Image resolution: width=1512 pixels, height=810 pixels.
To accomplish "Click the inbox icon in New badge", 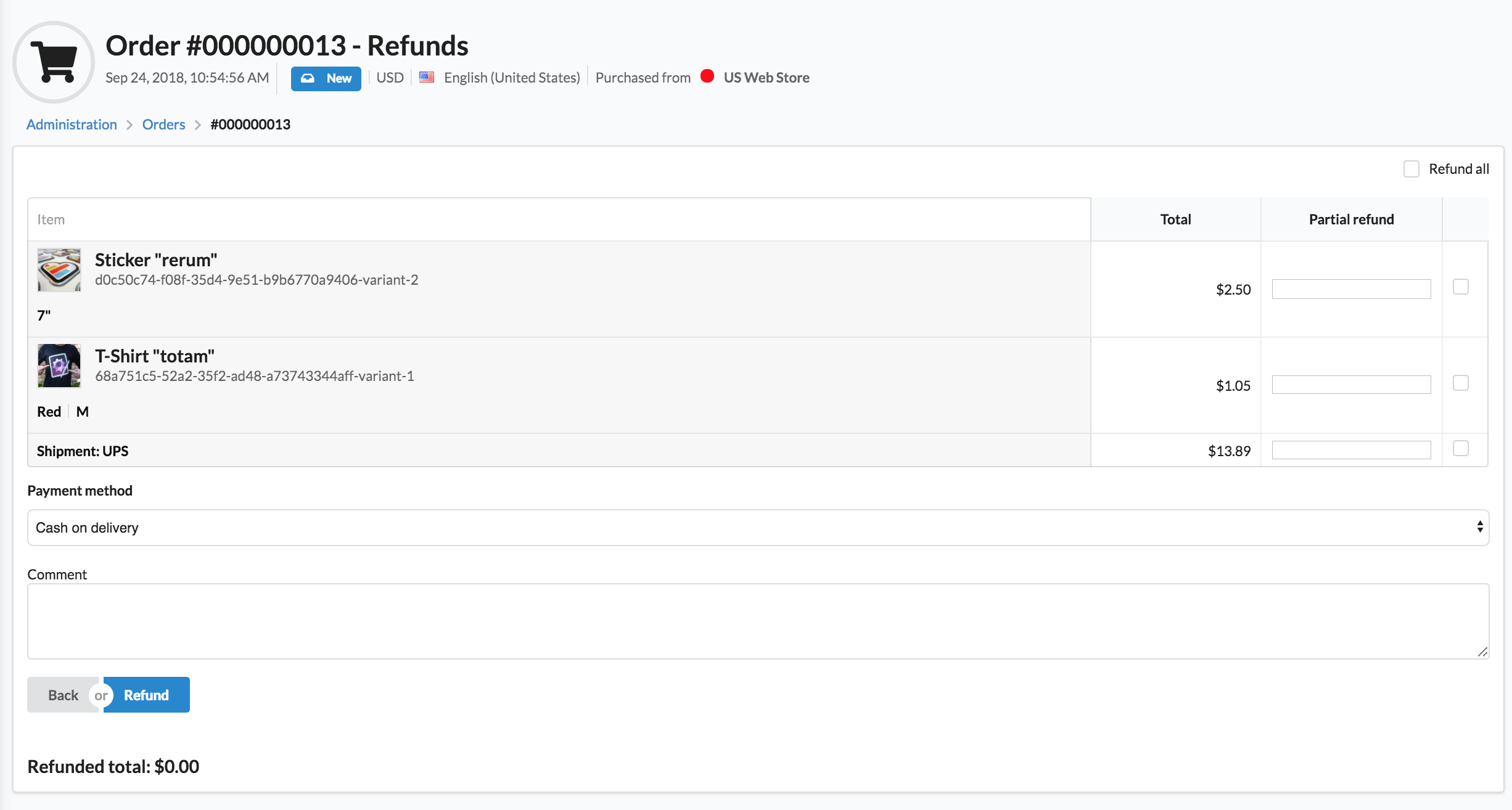I will [308, 78].
